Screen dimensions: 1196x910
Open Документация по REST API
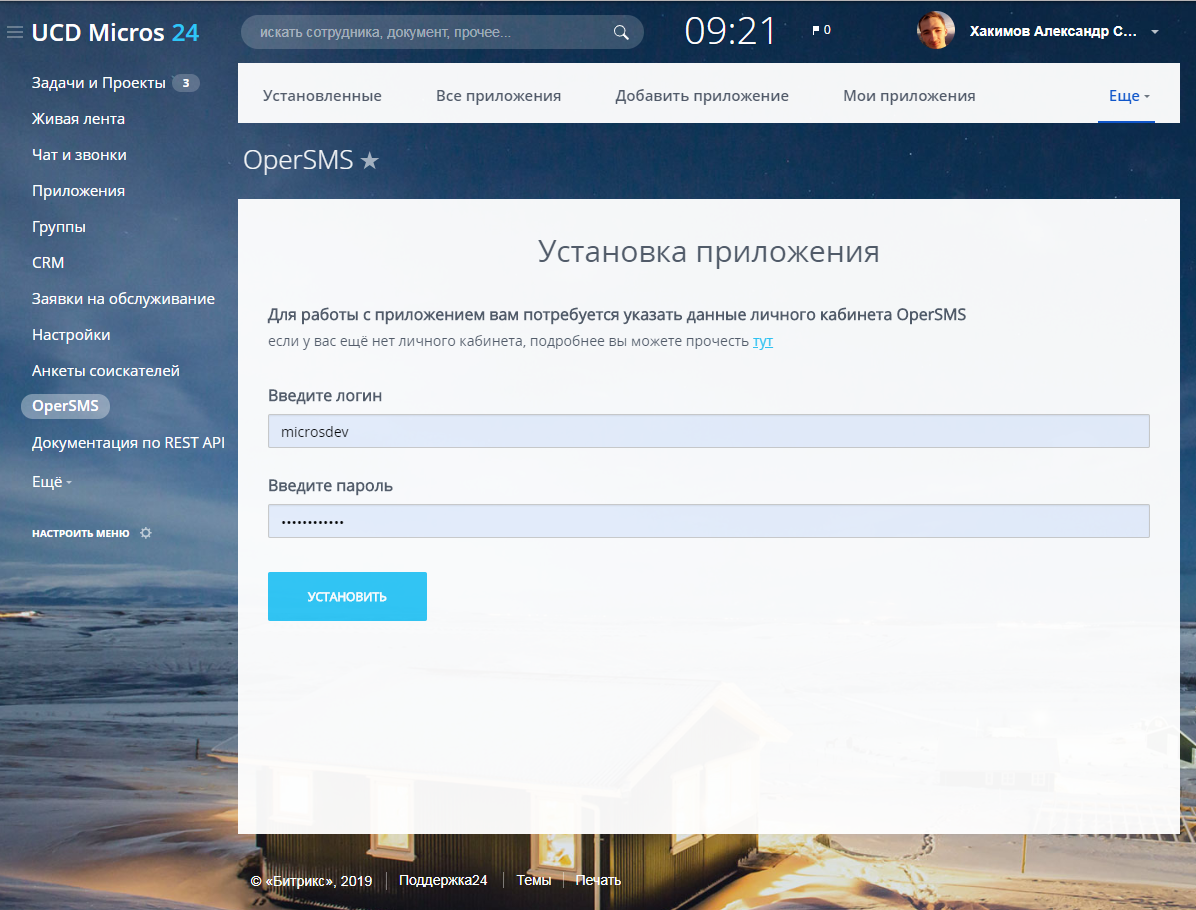click(x=128, y=442)
